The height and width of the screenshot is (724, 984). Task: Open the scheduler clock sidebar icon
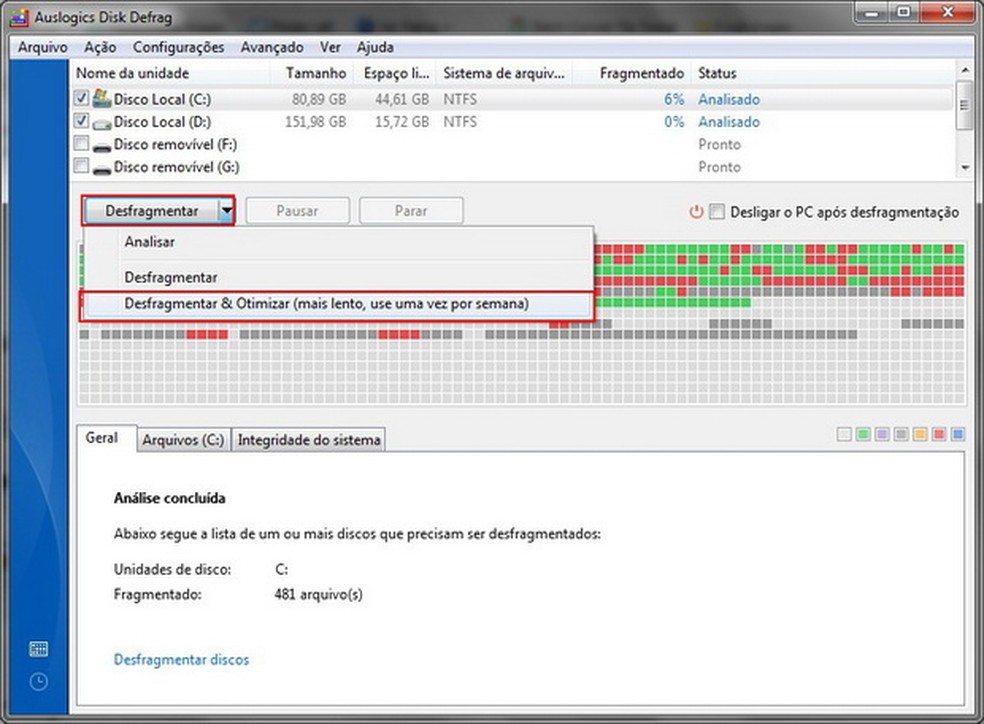tap(38, 681)
